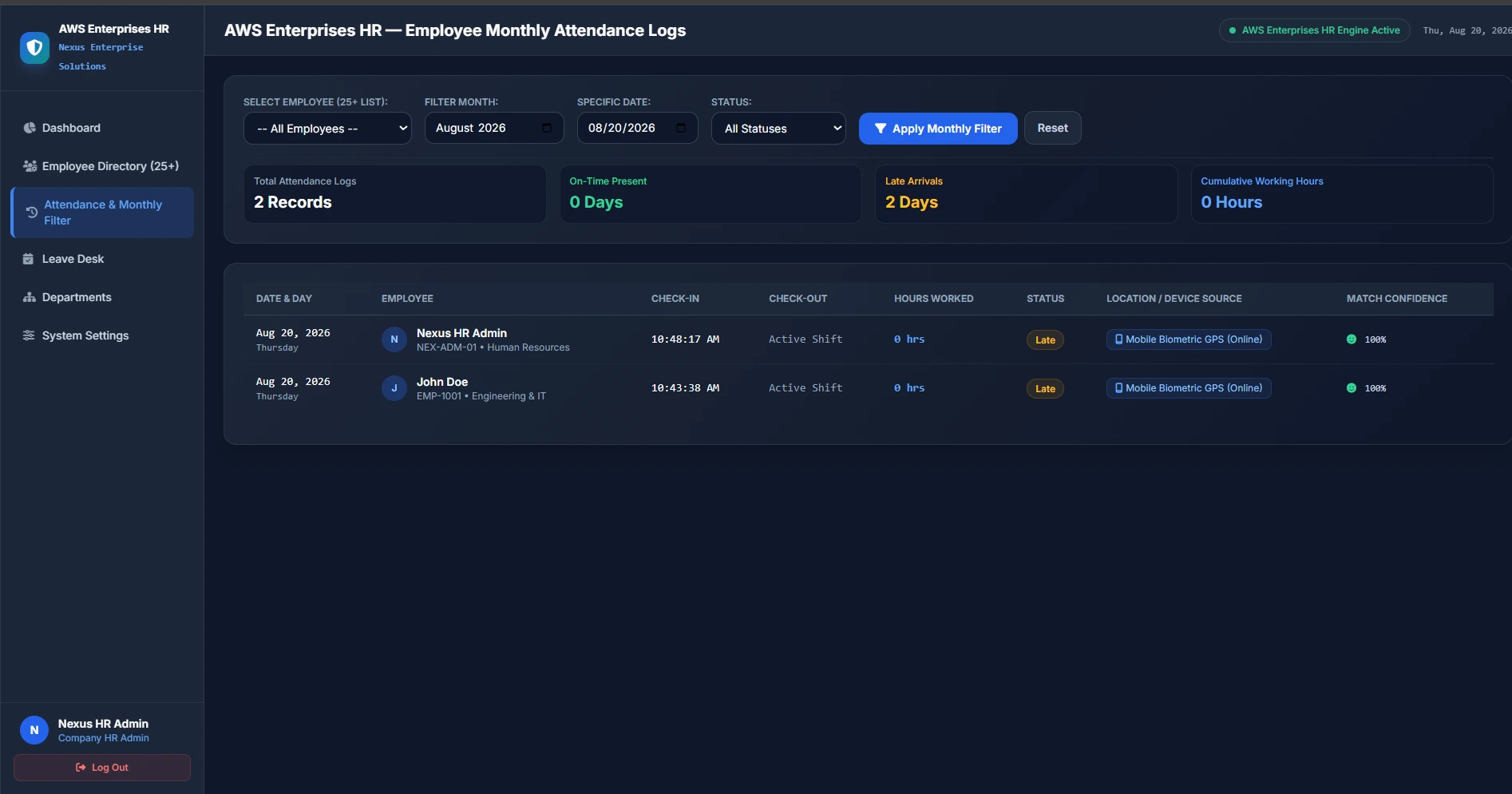This screenshot has height=794, width=1512.
Task: Reset the attendance filters
Action: pos(1053,128)
